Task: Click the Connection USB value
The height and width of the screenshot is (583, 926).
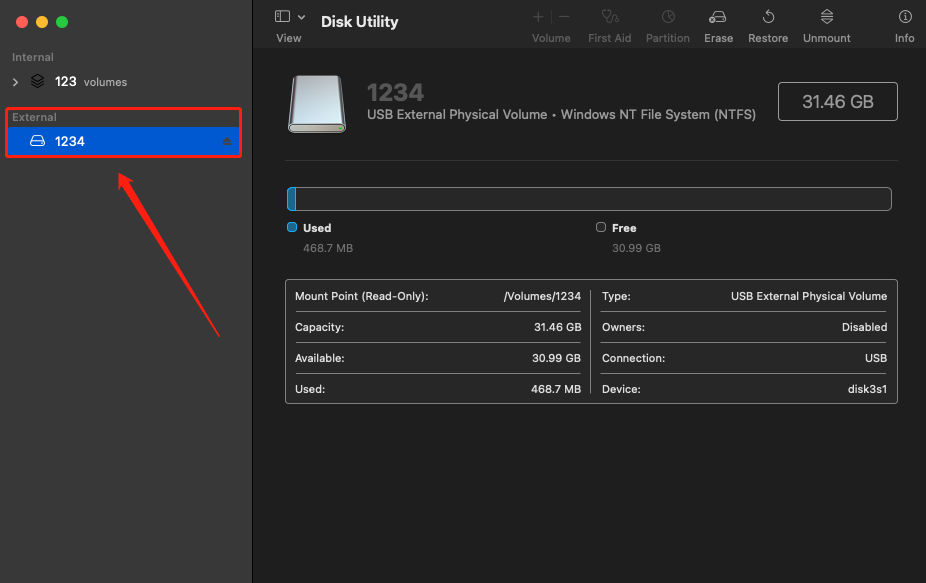Action: pos(876,358)
